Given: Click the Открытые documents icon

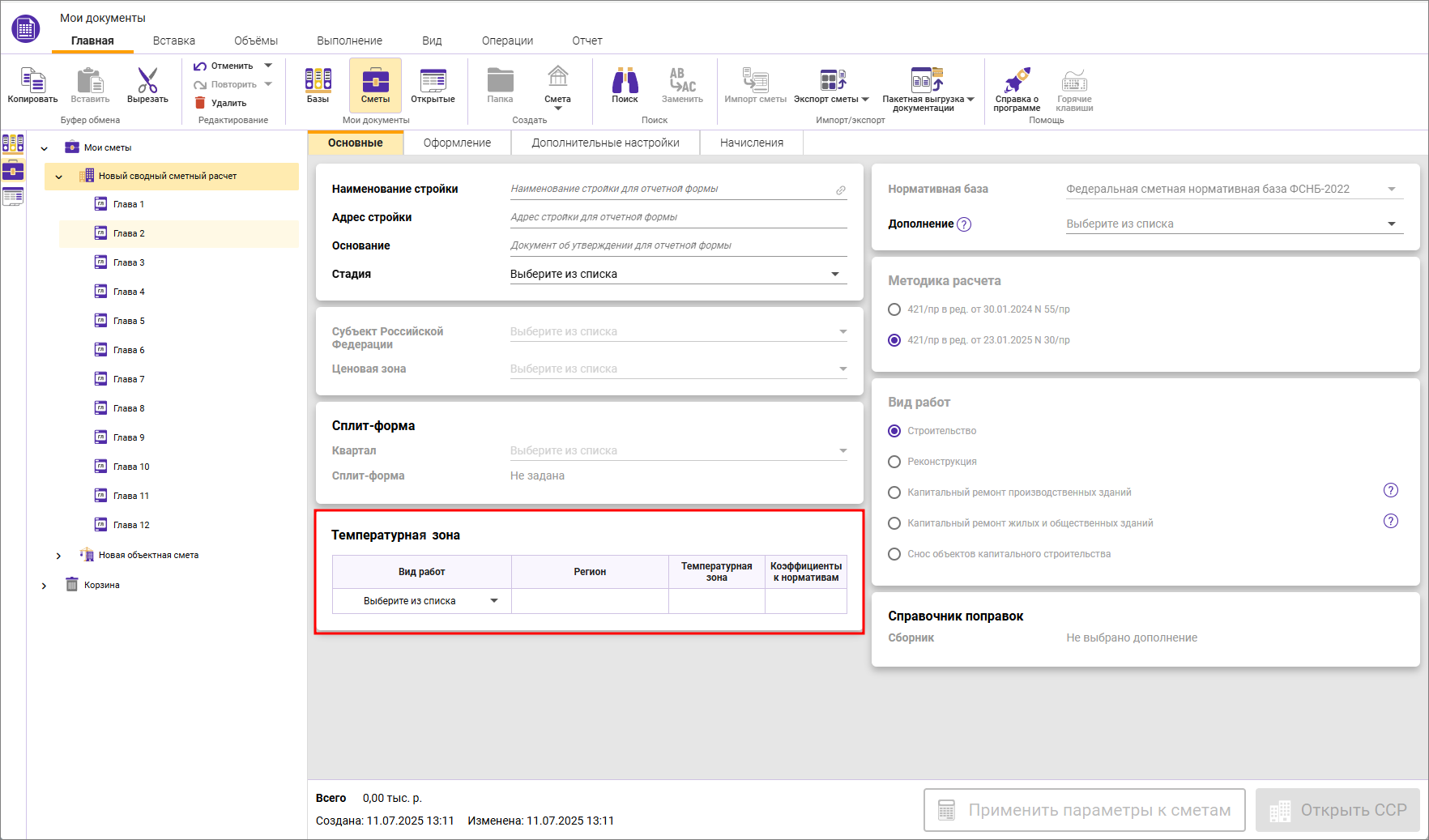Looking at the screenshot, I should (x=433, y=81).
